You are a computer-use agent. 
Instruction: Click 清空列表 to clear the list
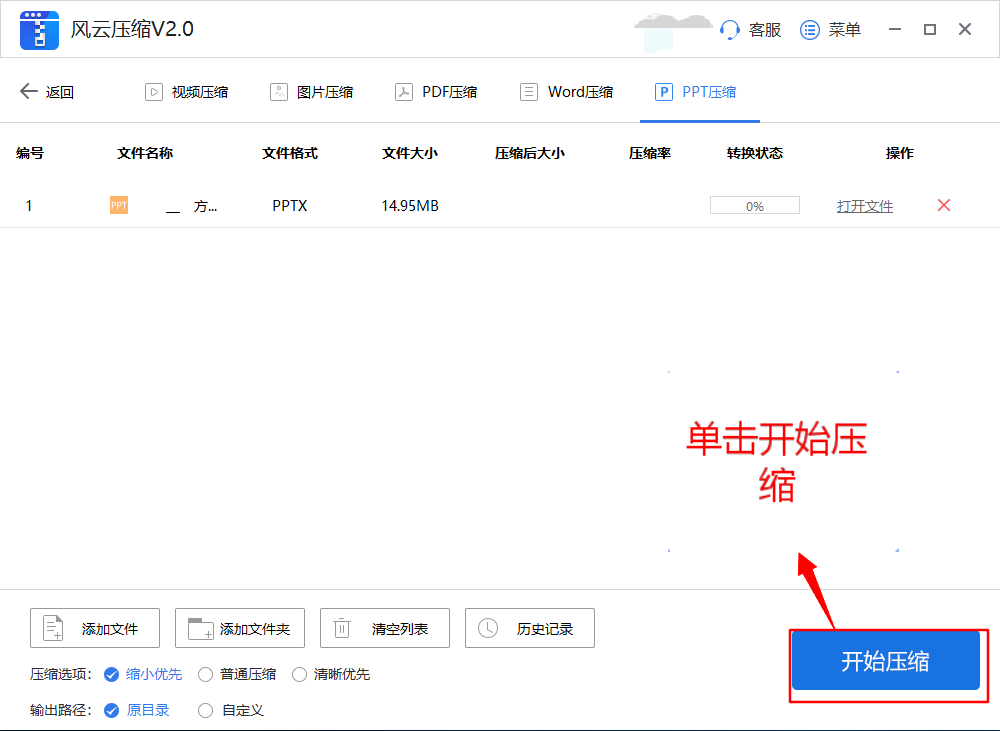click(384, 628)
